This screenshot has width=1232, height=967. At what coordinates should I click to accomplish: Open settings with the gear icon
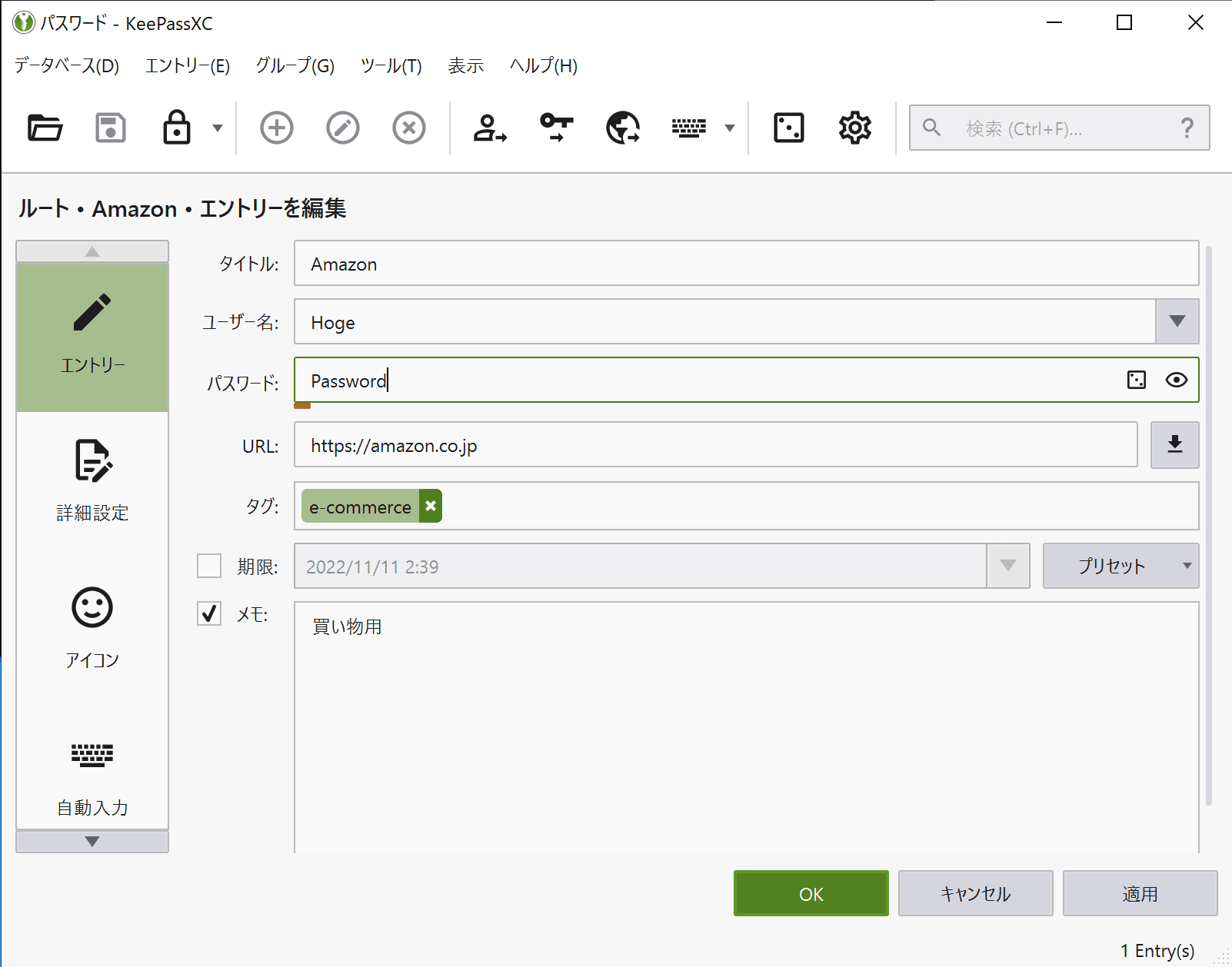tap(855, 128)
